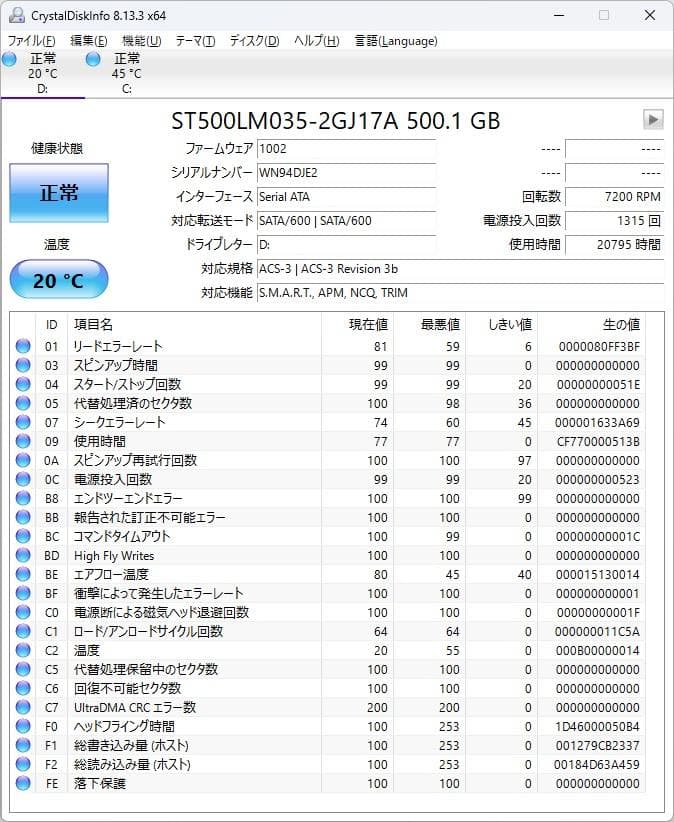The width and height of the screenshot is (674, 822).
Task: Click status orb for attribute BB 報告された訂正不可能エラー
Action: coord(23,517)
